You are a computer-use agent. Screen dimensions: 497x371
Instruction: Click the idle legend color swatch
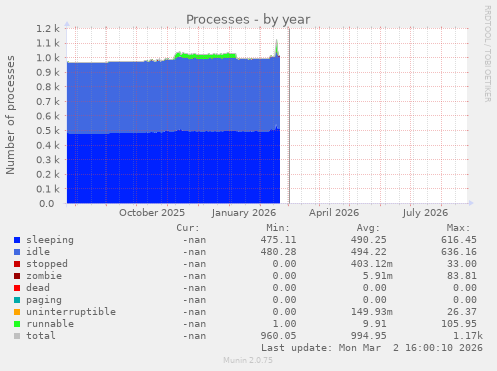pos(17,252)
